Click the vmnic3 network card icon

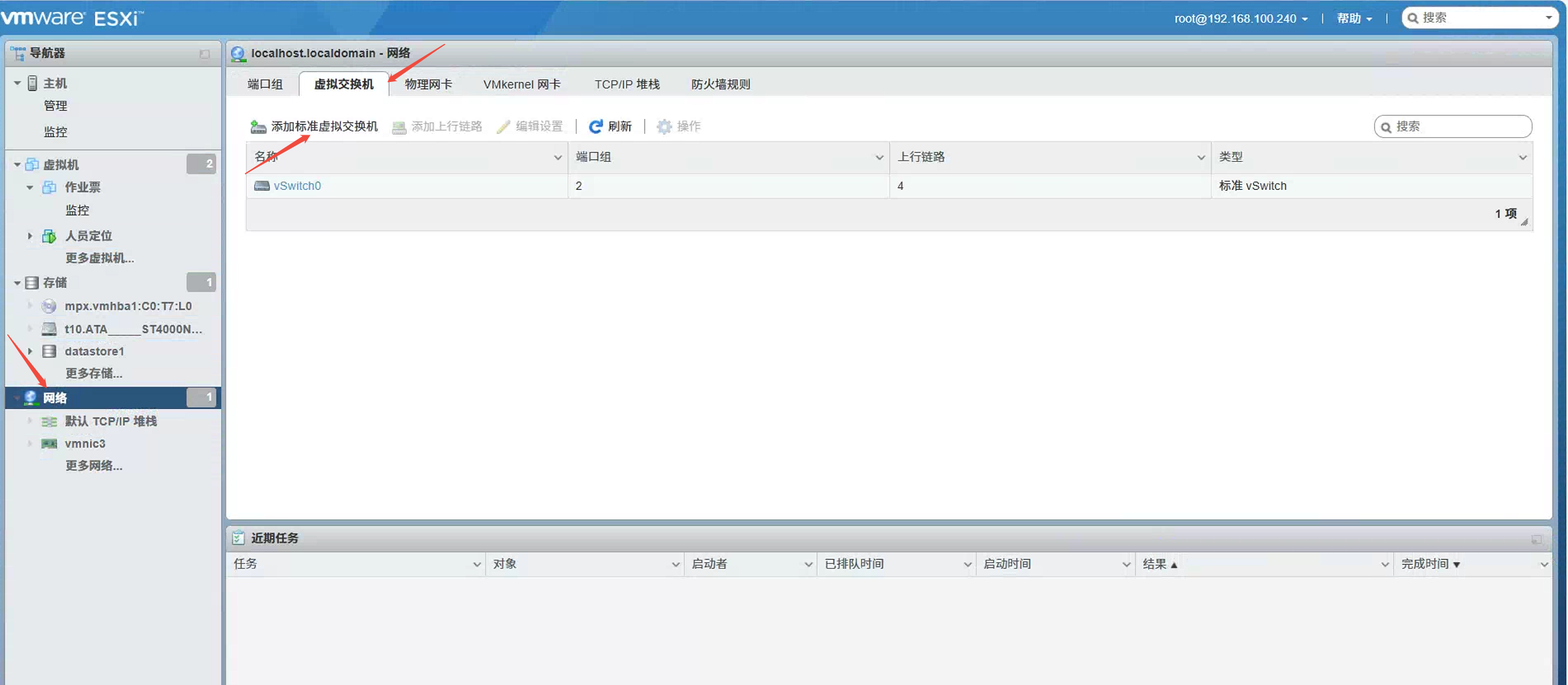[x=49, y=444]
